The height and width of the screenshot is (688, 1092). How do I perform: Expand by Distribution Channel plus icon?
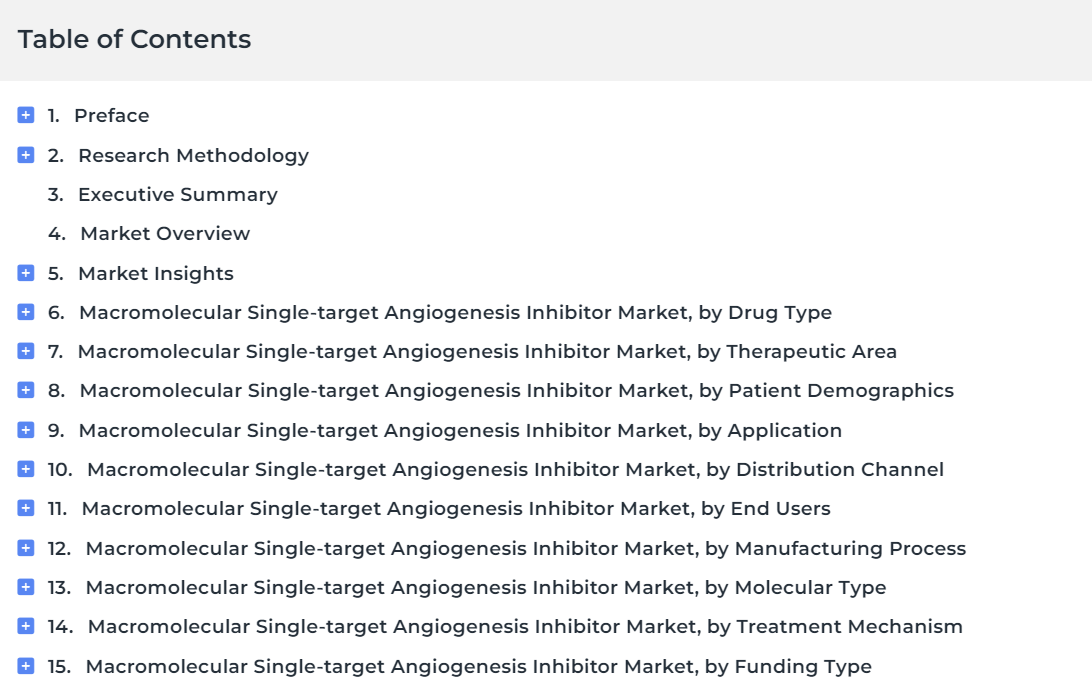26,469
